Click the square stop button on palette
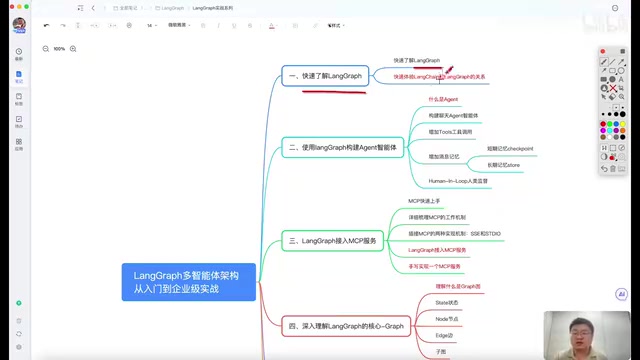This screenshot has height=360, width=640. click(x=622, y=51)
